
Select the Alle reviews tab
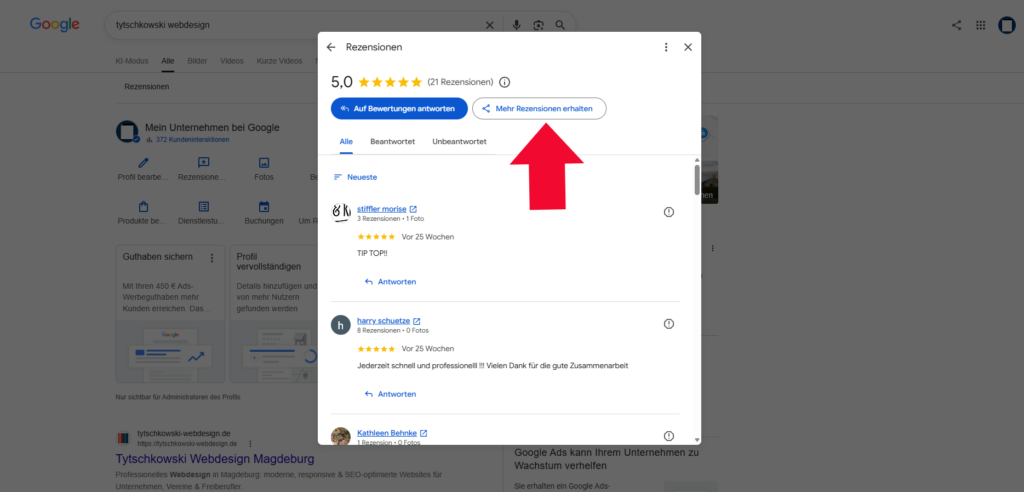click(346, 142)
